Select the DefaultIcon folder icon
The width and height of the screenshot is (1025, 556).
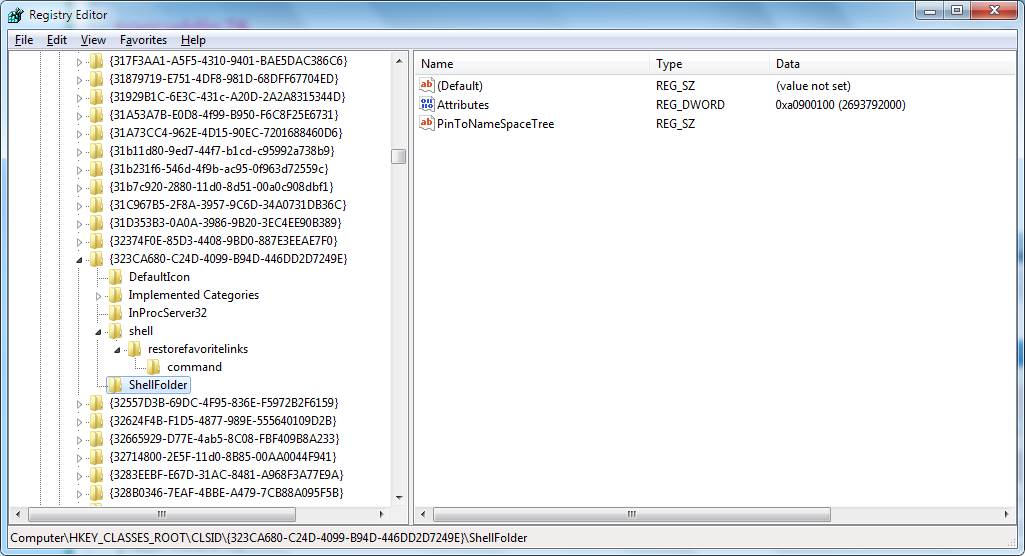click(x=116, y=277)
